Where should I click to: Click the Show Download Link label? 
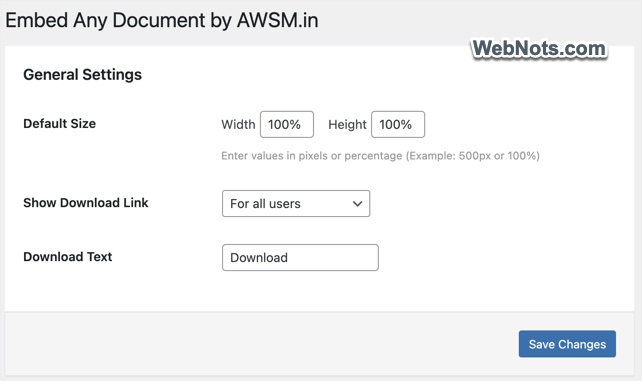click(86, 203)
